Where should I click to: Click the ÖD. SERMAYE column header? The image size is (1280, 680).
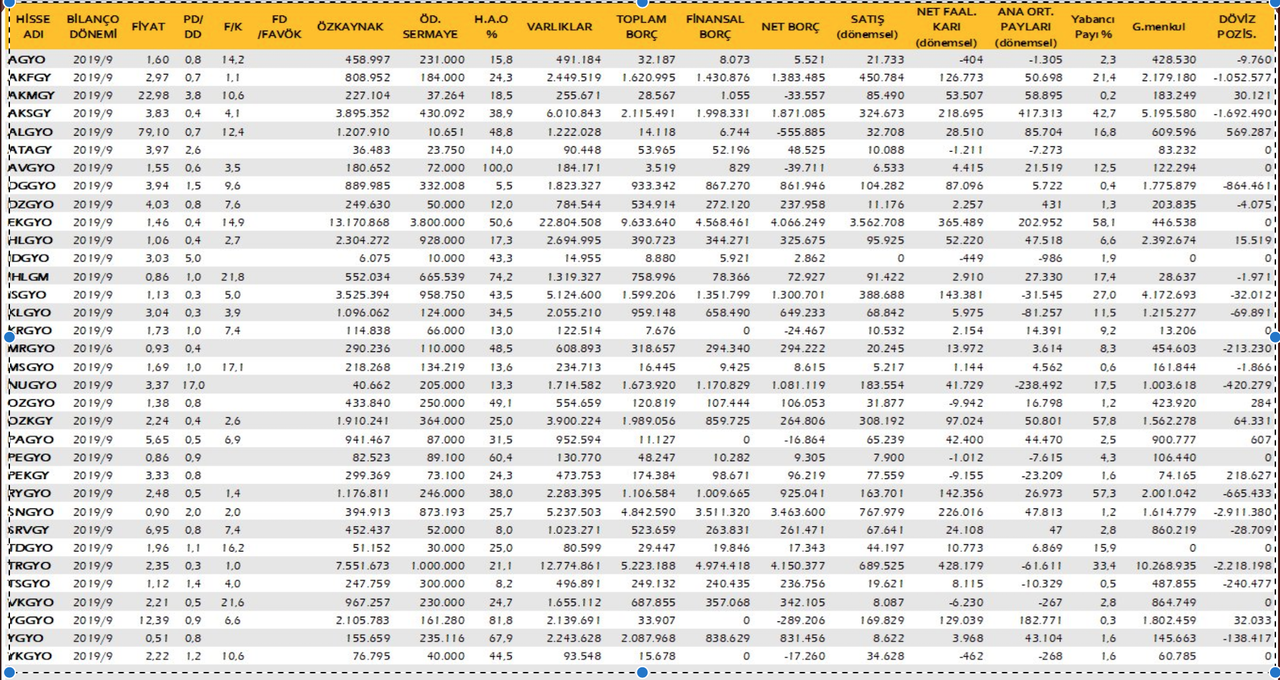click(x=429, y=27)
